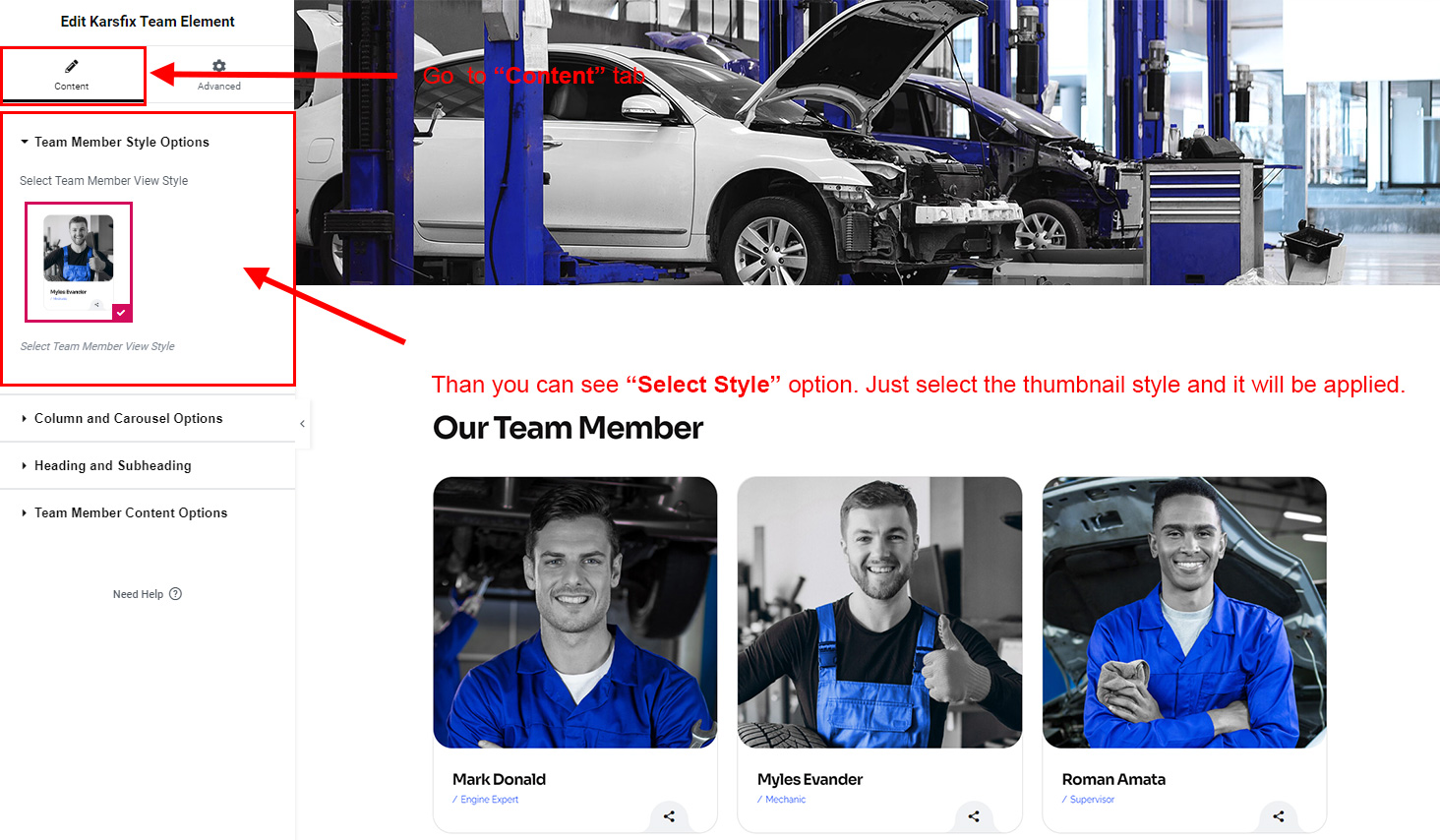Click share icon on Mark Donald card

click(x=669, y=816)
